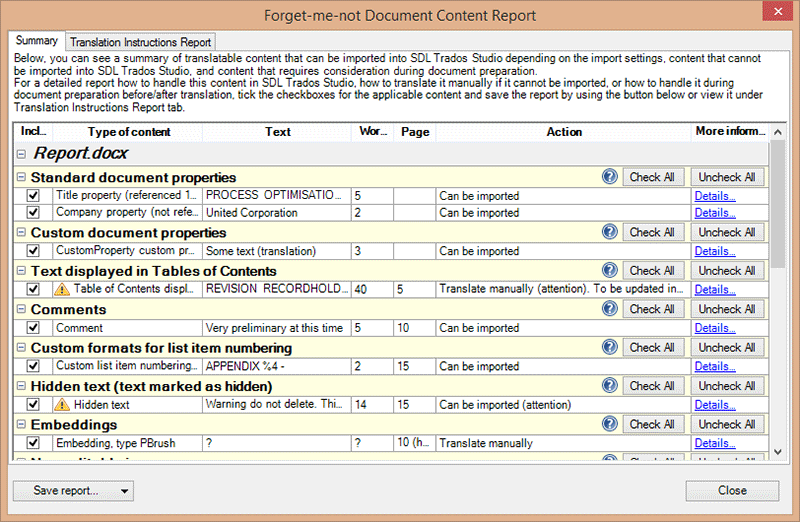Screen dimensions: 800x522
Task: Open help icon for Standard document properties
Action: [x=610, y=177]
